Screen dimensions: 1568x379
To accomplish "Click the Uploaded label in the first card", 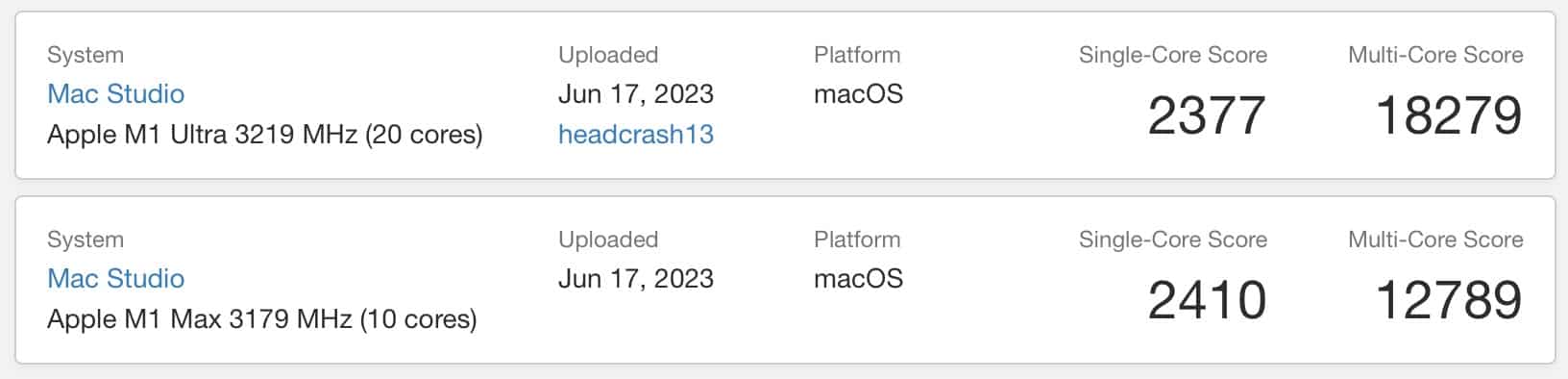I will [608, 55].
